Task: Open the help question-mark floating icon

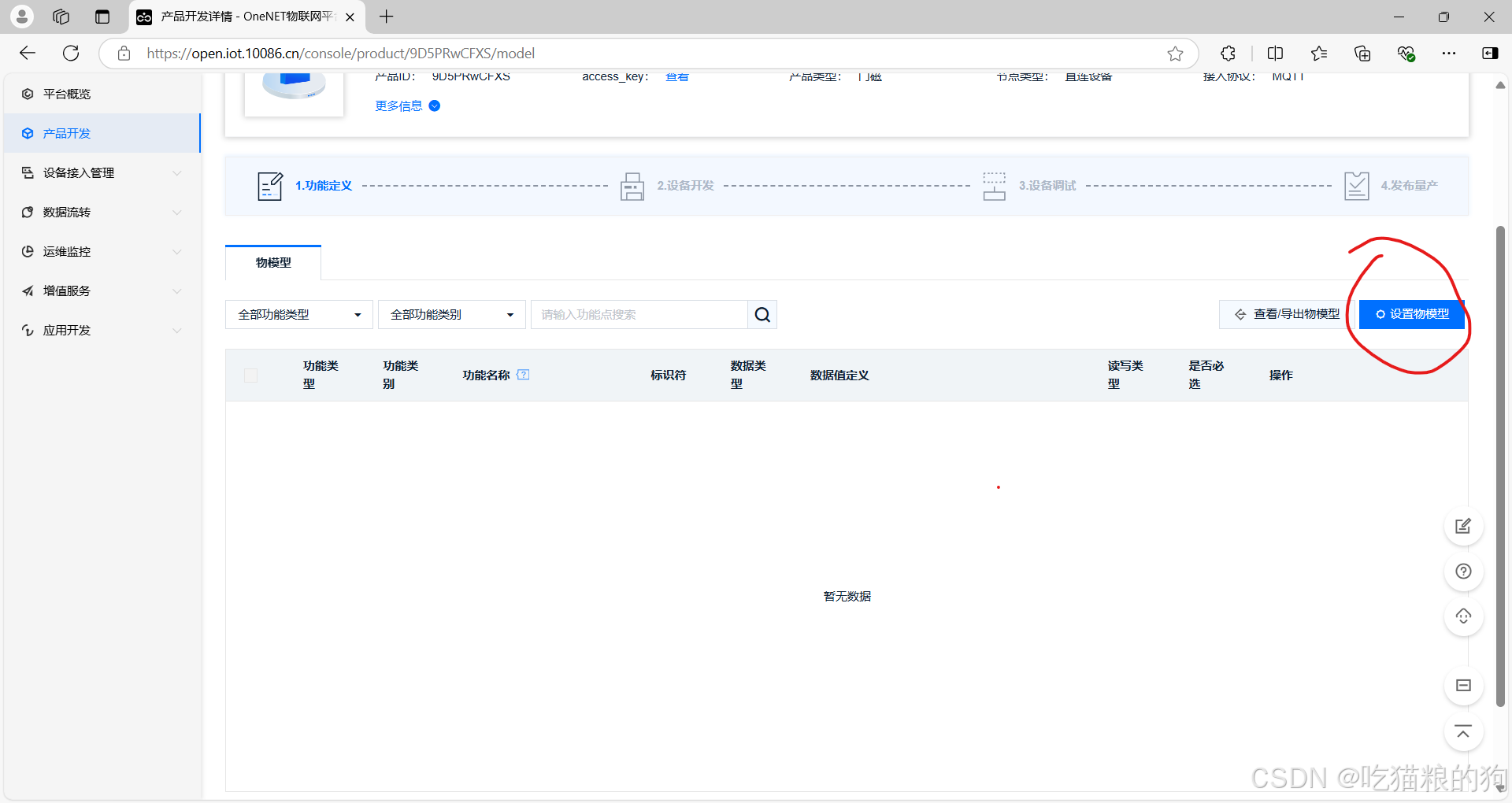Action: (x=1462, y=572)
